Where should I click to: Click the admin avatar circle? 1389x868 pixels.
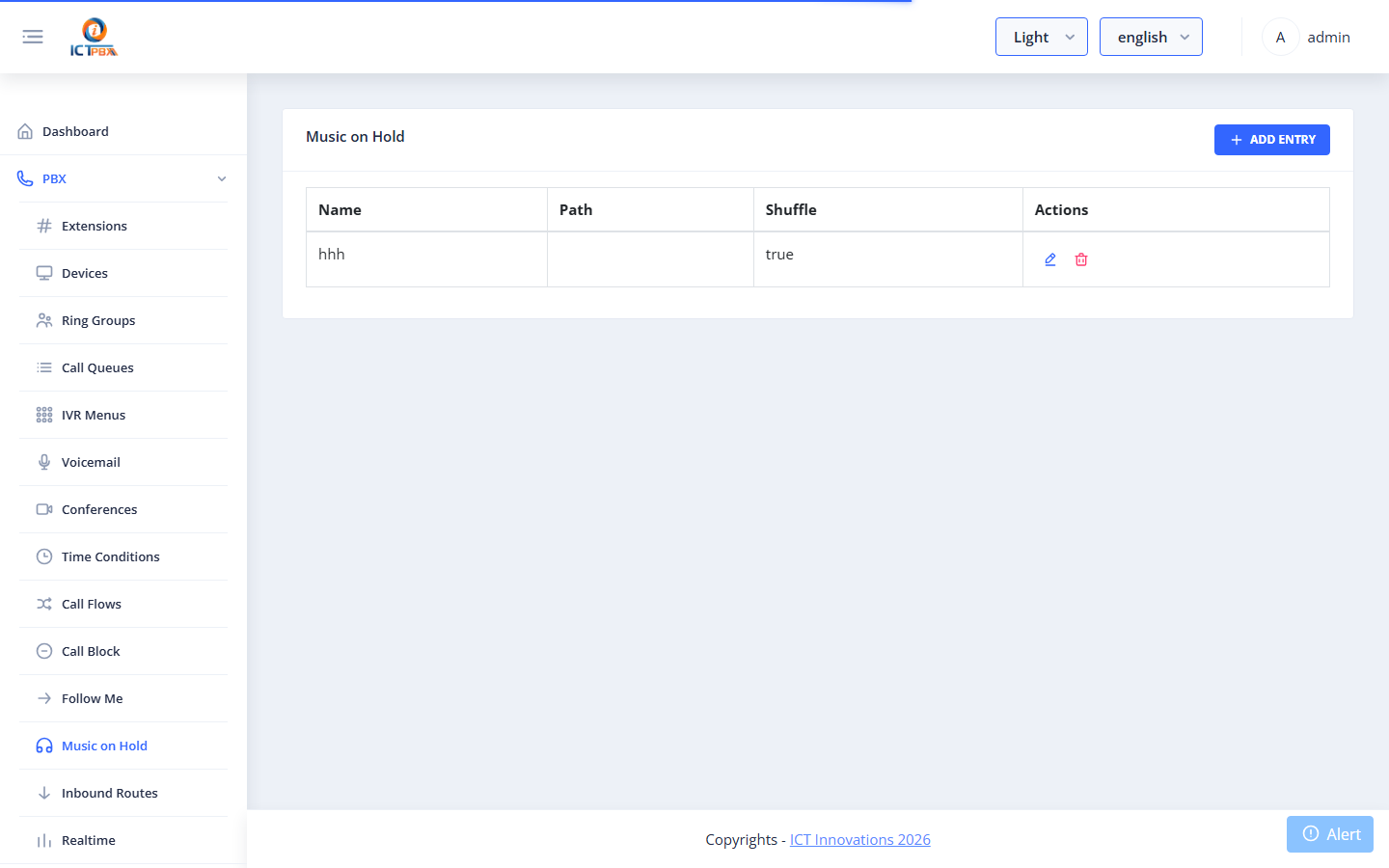tap(1280, 37)
